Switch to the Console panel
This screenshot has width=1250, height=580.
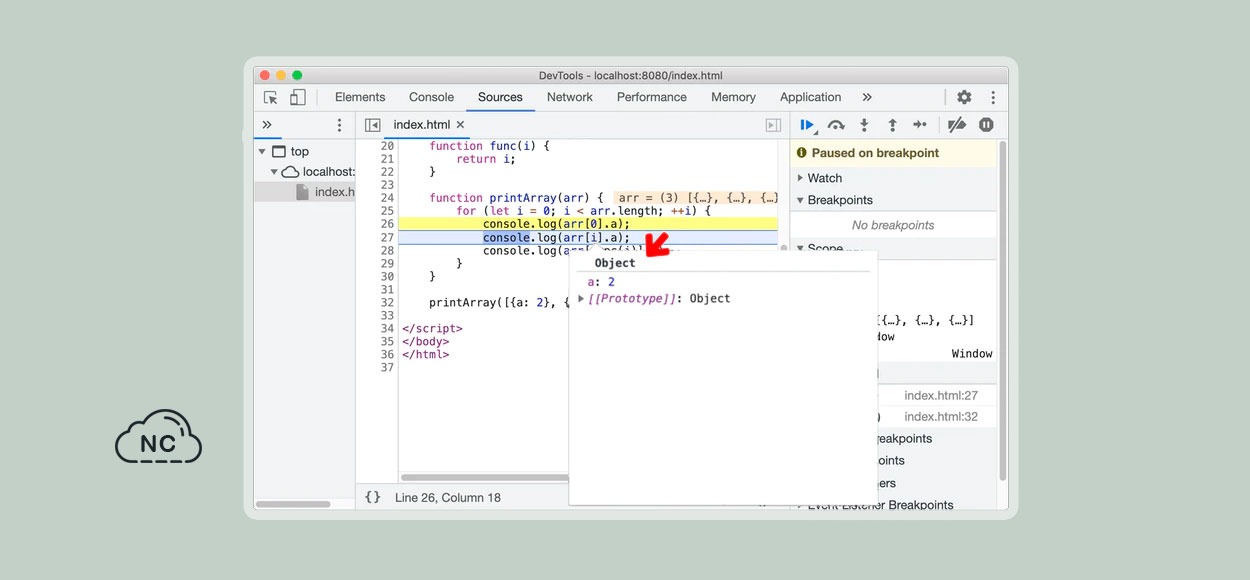431,97
